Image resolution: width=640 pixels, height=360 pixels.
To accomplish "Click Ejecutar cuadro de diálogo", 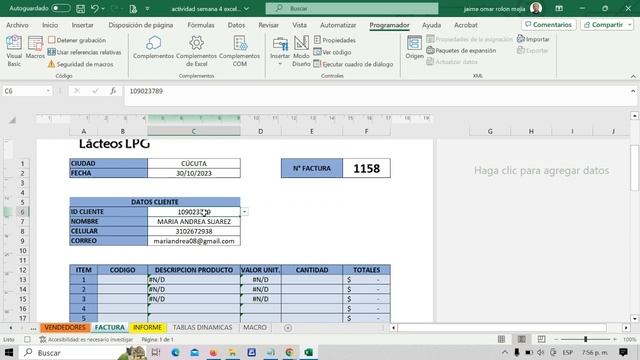I will 353,64.
